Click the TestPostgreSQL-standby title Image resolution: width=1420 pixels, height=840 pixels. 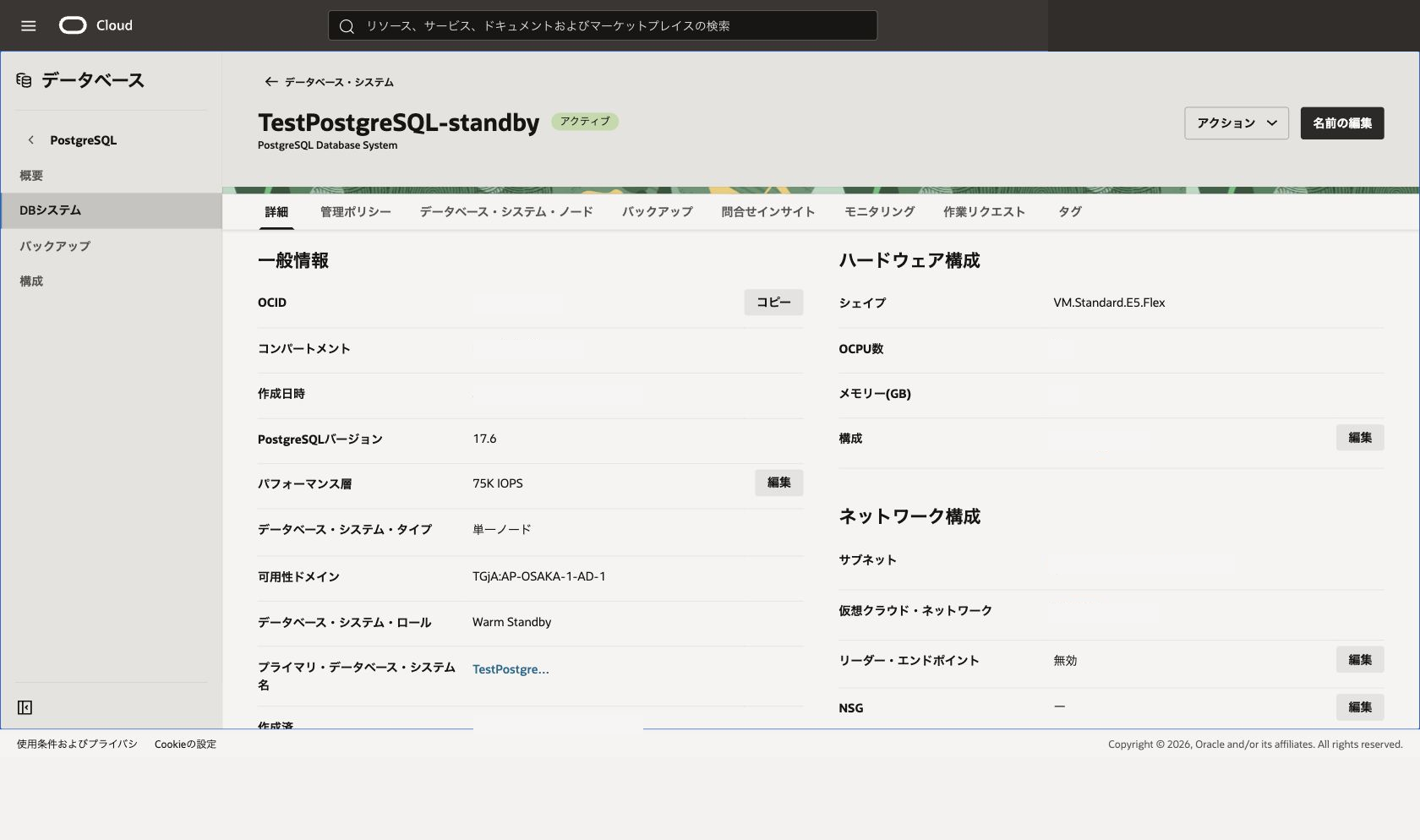(398, 123)
